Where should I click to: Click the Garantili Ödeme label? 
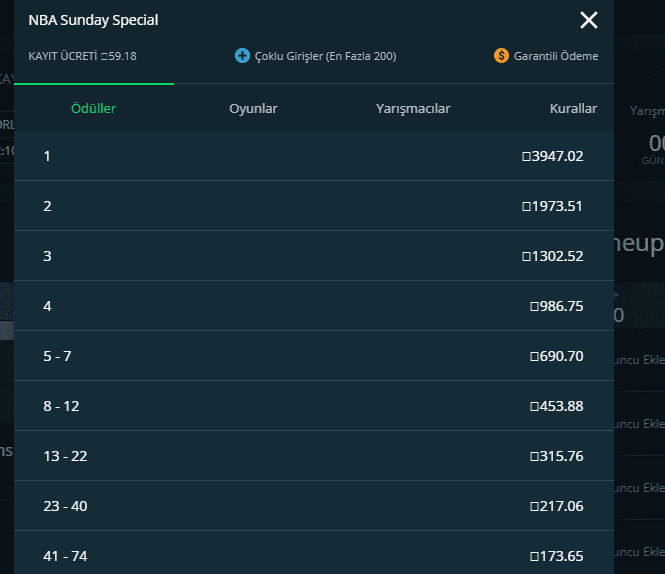556,56
